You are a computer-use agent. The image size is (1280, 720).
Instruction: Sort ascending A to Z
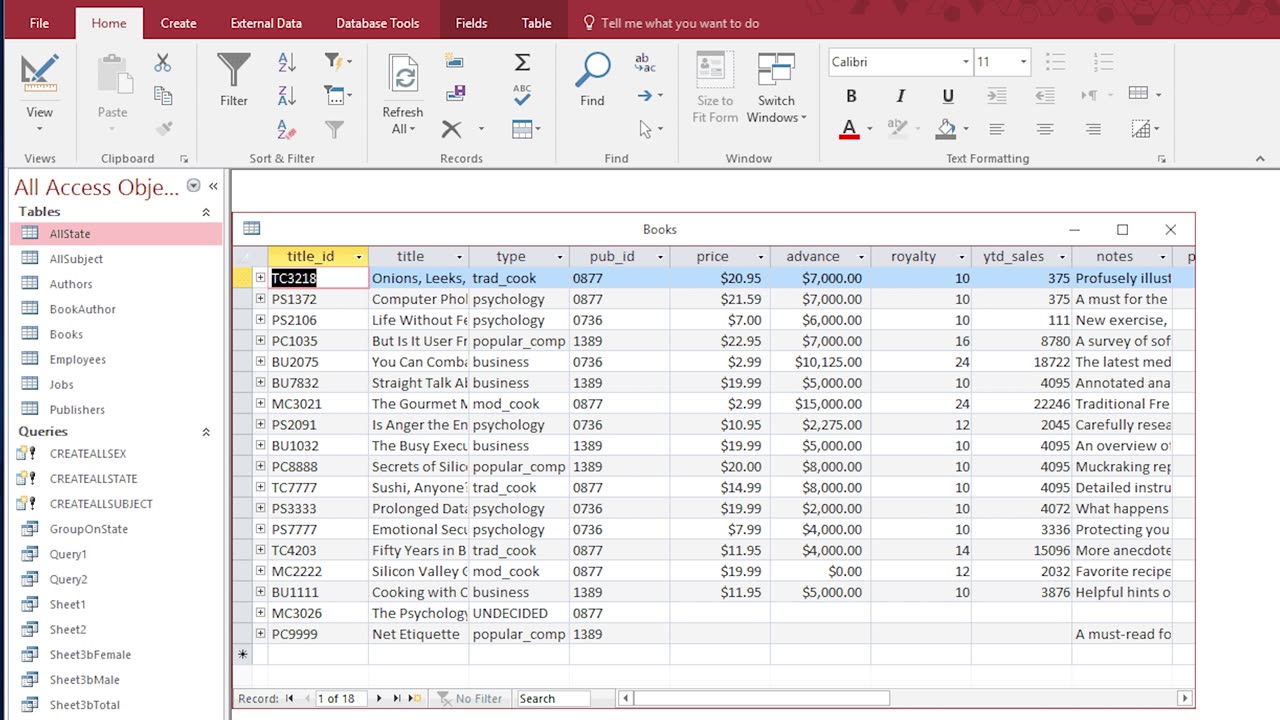(287, 62)
